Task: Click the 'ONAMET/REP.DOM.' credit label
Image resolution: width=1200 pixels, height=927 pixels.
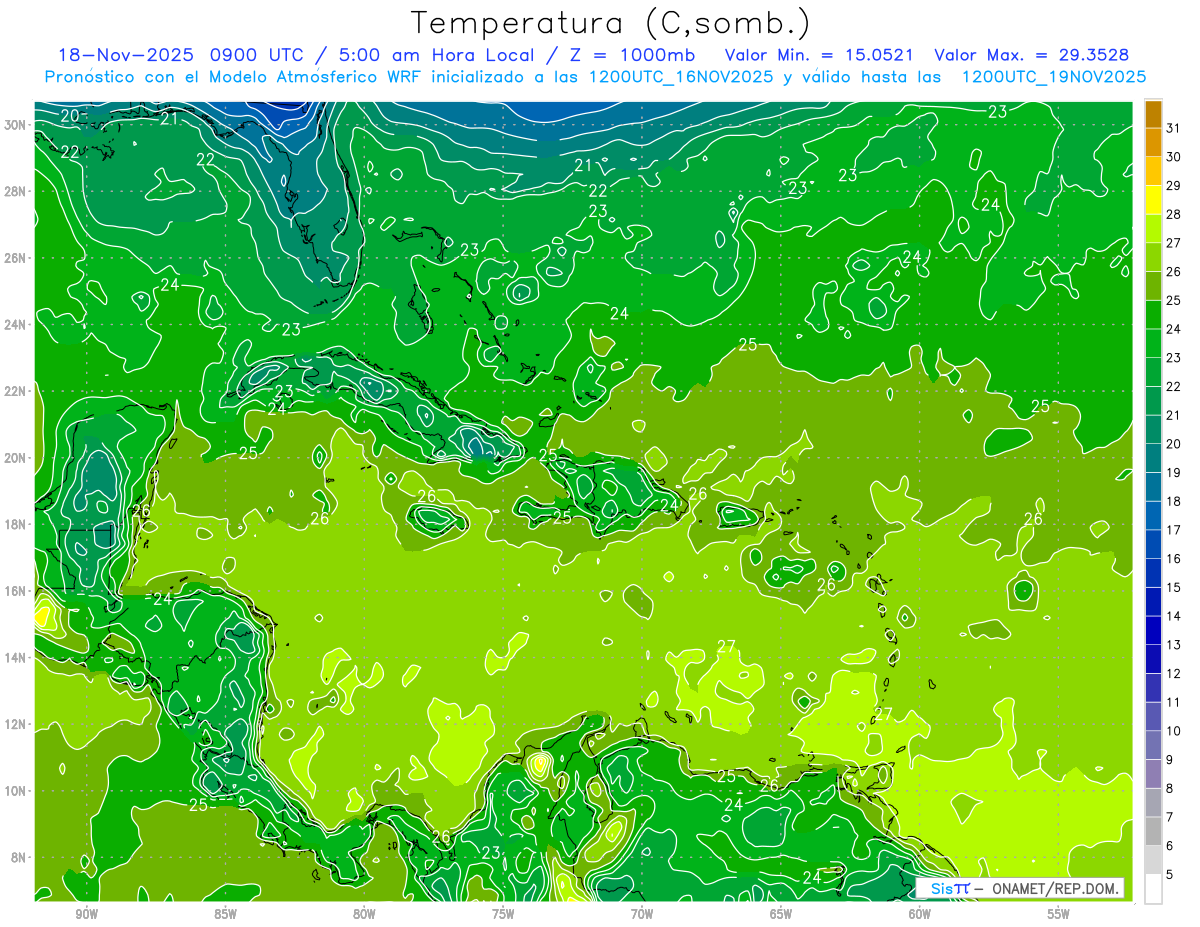Action: tap(1054, 888)
